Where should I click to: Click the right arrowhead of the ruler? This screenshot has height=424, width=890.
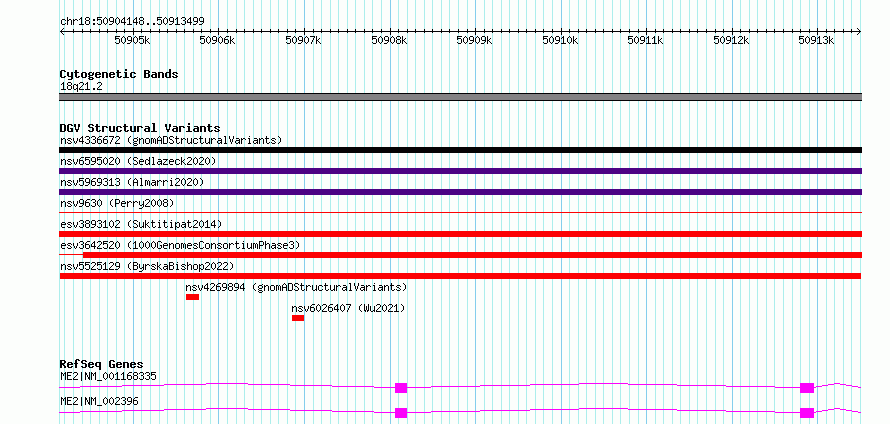click(859, 32)
